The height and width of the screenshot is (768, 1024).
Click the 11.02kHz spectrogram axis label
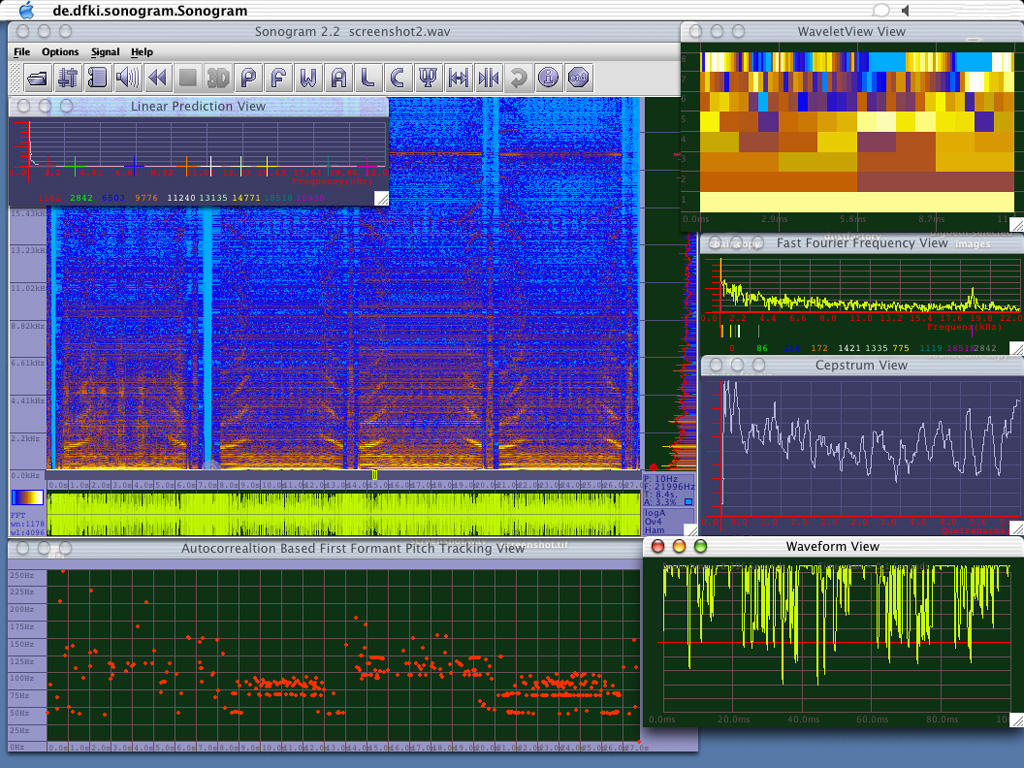click(28, 288)
